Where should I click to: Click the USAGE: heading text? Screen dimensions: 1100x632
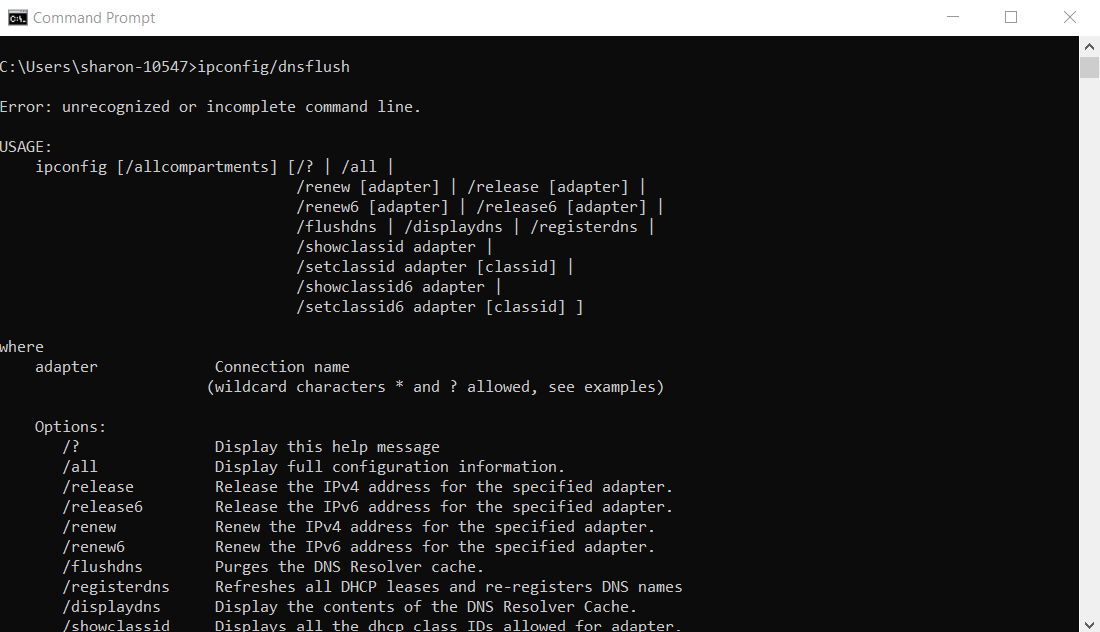26,147
